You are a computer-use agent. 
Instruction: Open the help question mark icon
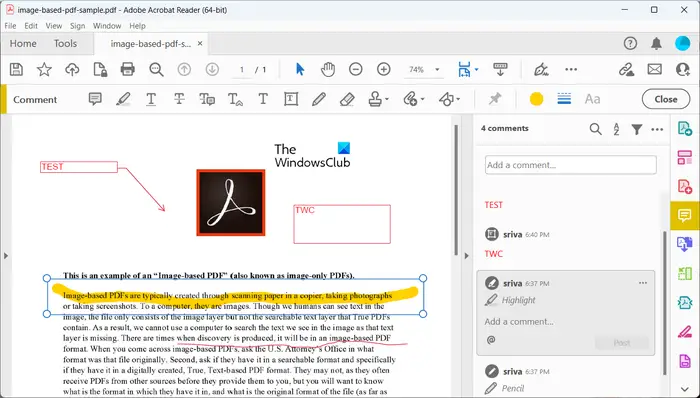pyautogui.click(x=630, y=43)
